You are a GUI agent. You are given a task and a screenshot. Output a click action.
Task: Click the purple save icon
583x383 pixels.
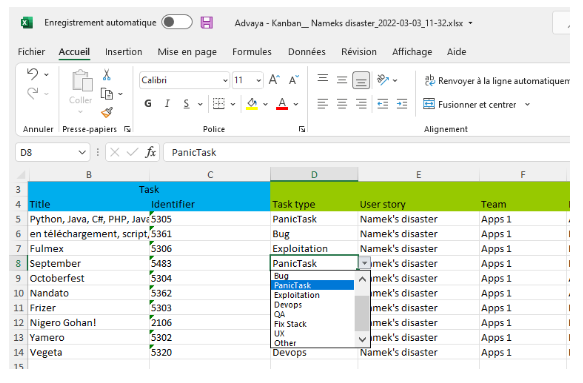207,23
